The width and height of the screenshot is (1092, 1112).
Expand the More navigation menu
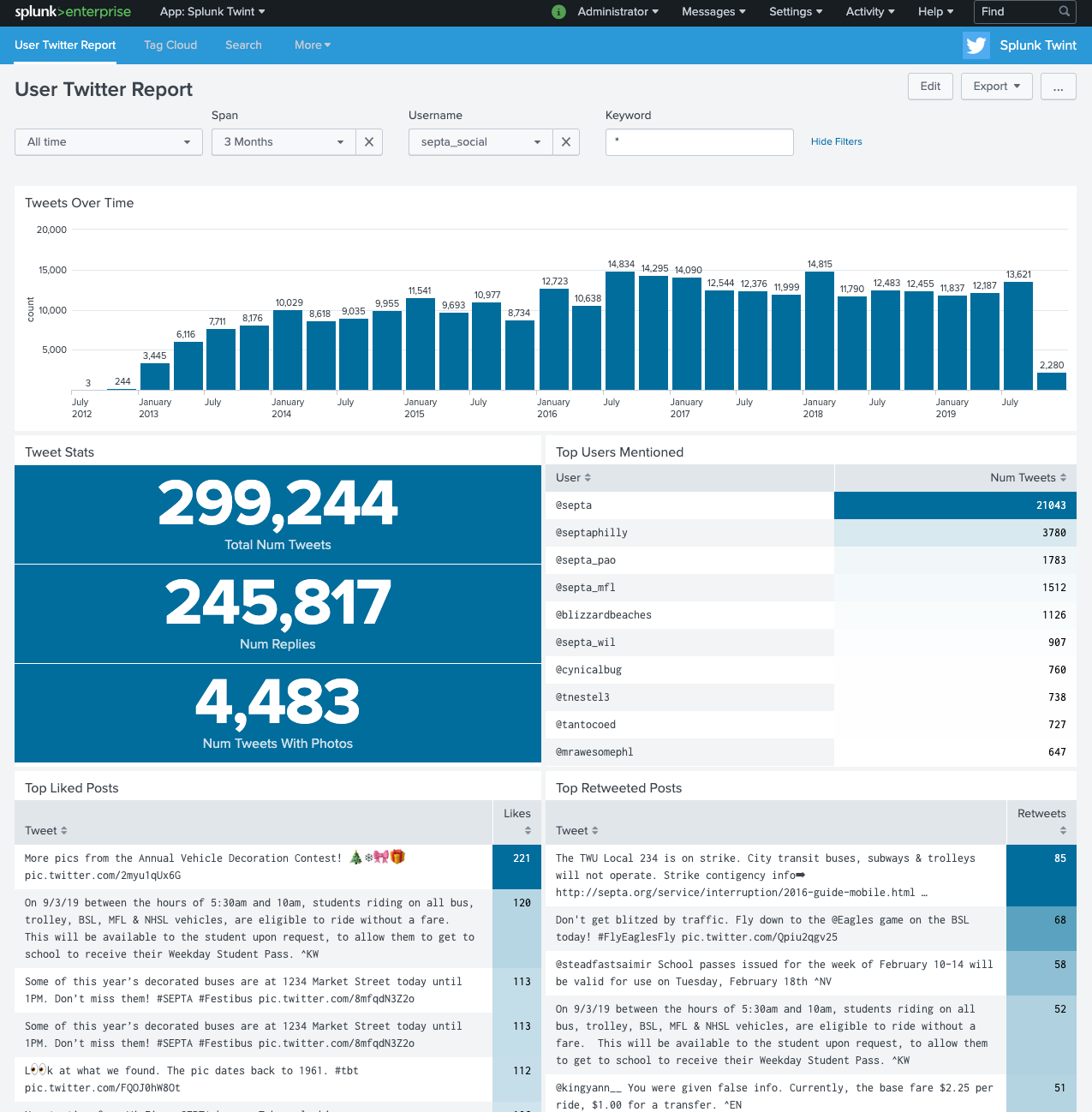[313, 45]
